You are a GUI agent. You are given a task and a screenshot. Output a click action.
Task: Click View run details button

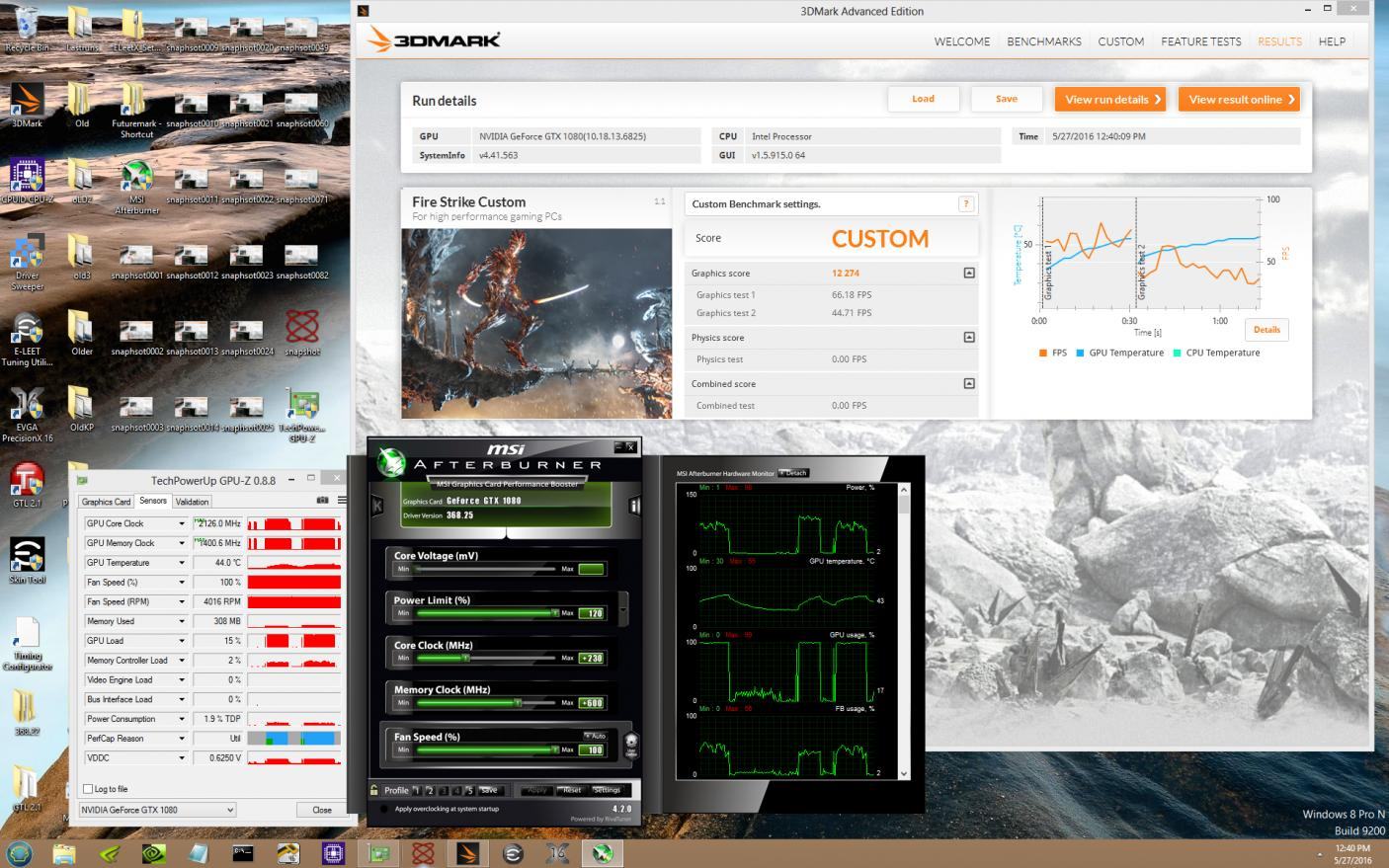pos(1111,99)
